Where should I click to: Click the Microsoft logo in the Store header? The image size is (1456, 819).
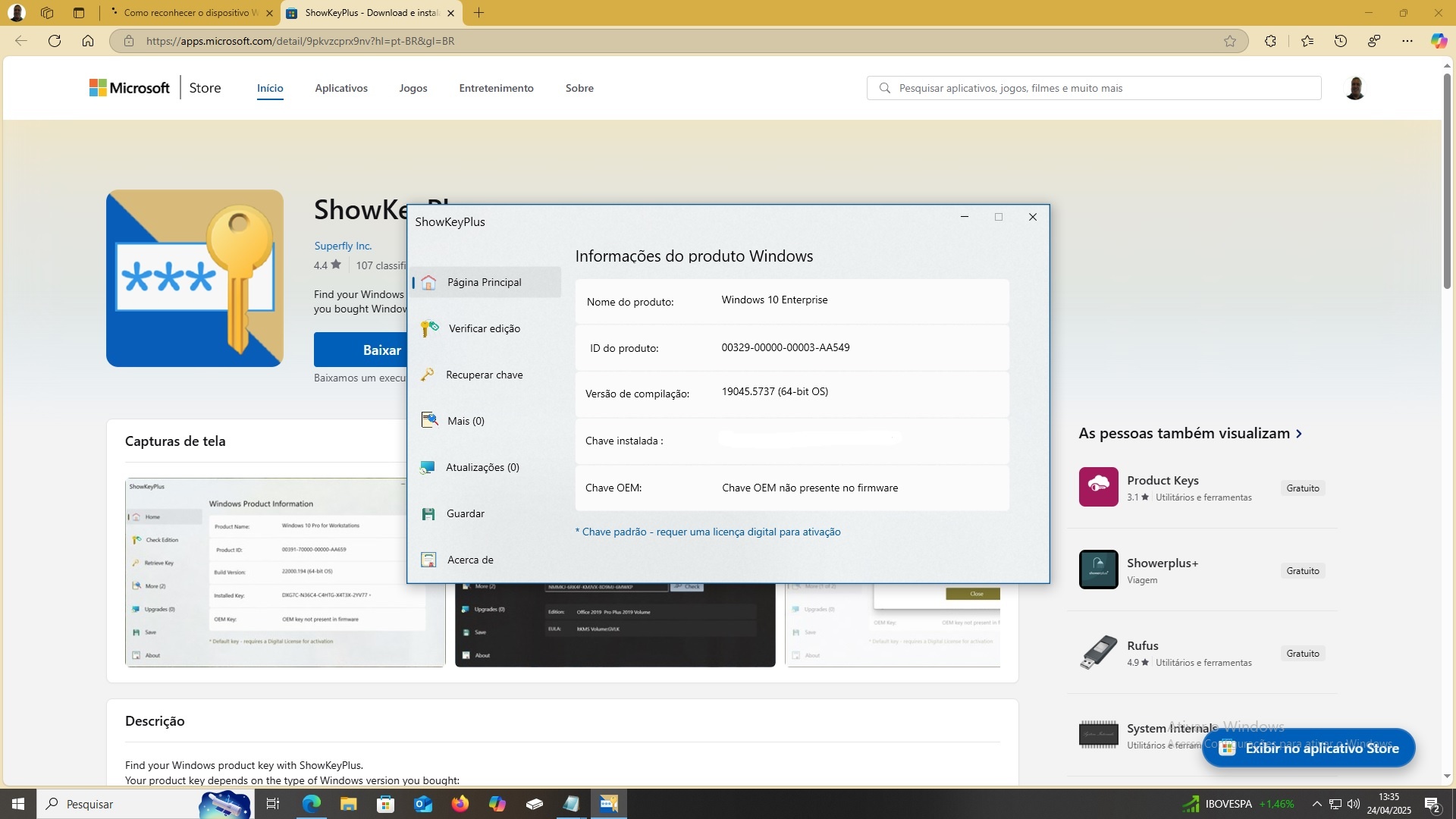click(x=130, y=88)
